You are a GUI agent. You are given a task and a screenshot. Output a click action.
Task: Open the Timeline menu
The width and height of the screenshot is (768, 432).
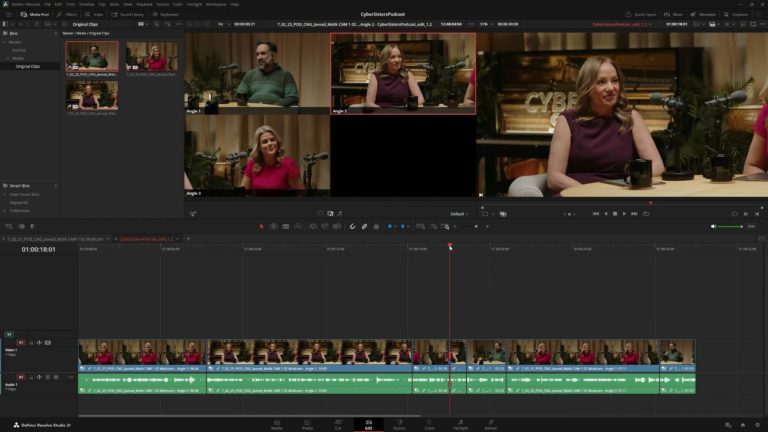click(x=86, y=4)
